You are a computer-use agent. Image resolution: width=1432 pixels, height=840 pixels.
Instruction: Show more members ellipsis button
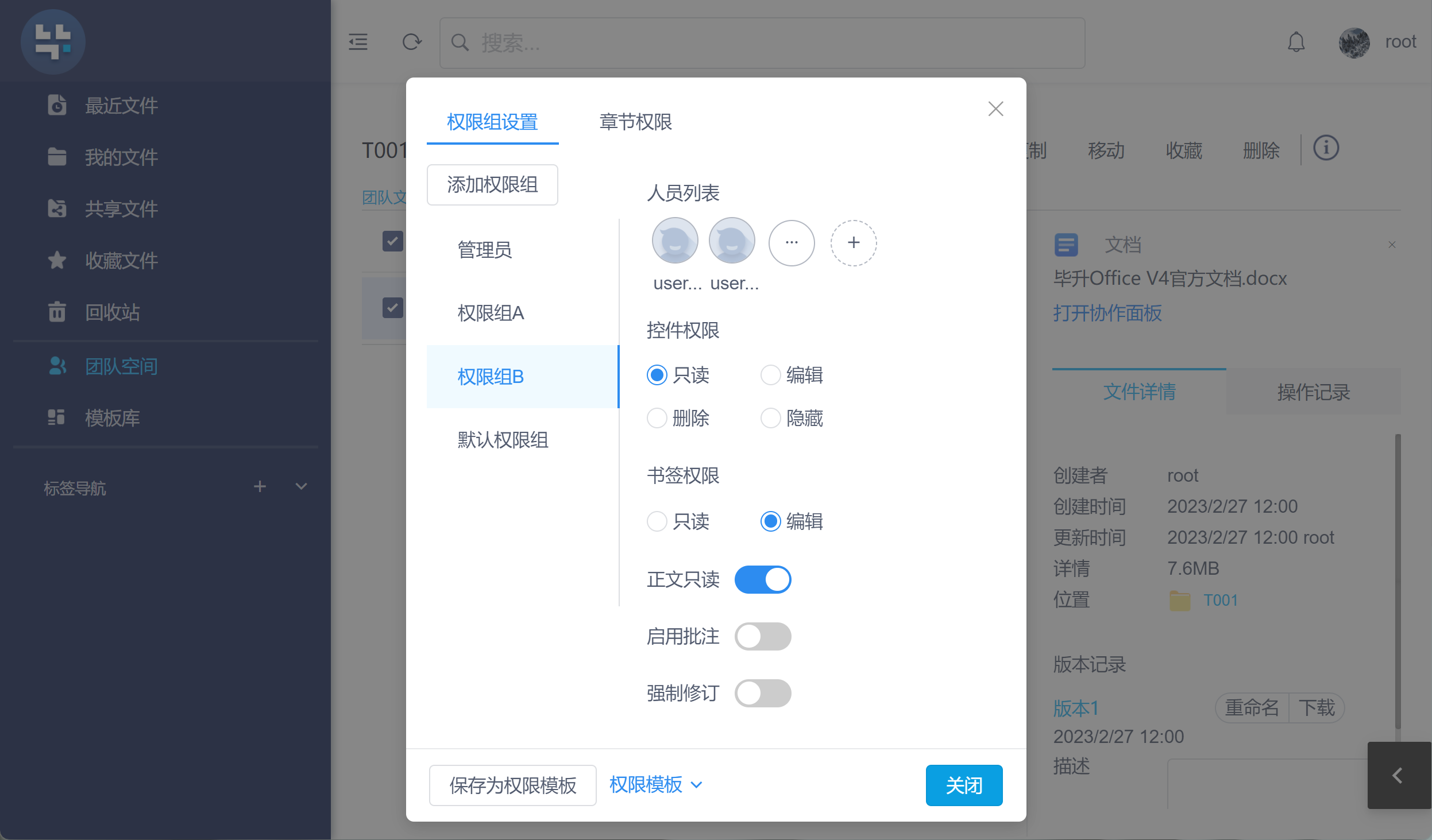pos(792,243)
